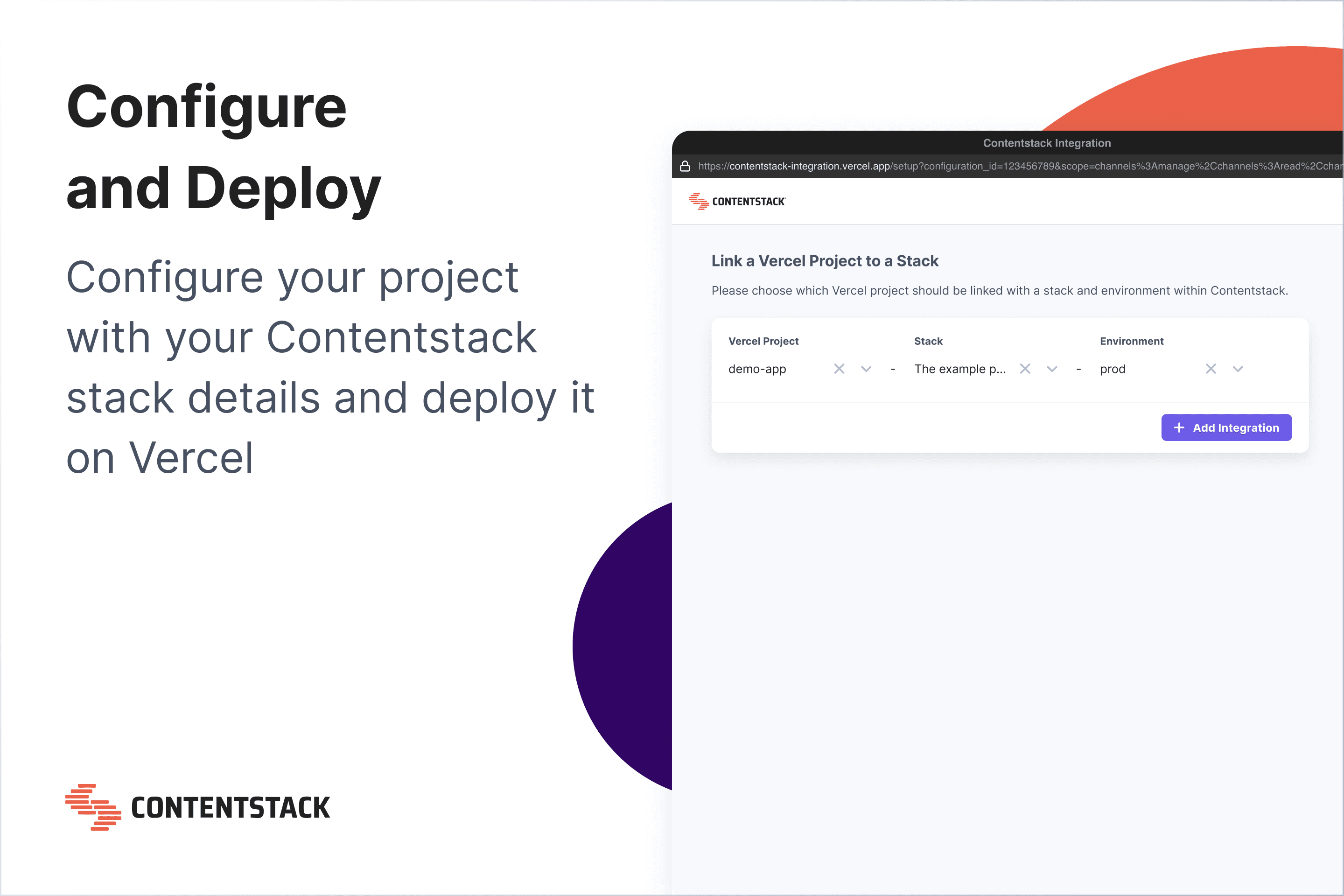Image resolution: width=1344 pixels, height=896 pixels.
Task: Clear the prod Environment selection
Action: tap(1210, 369)
